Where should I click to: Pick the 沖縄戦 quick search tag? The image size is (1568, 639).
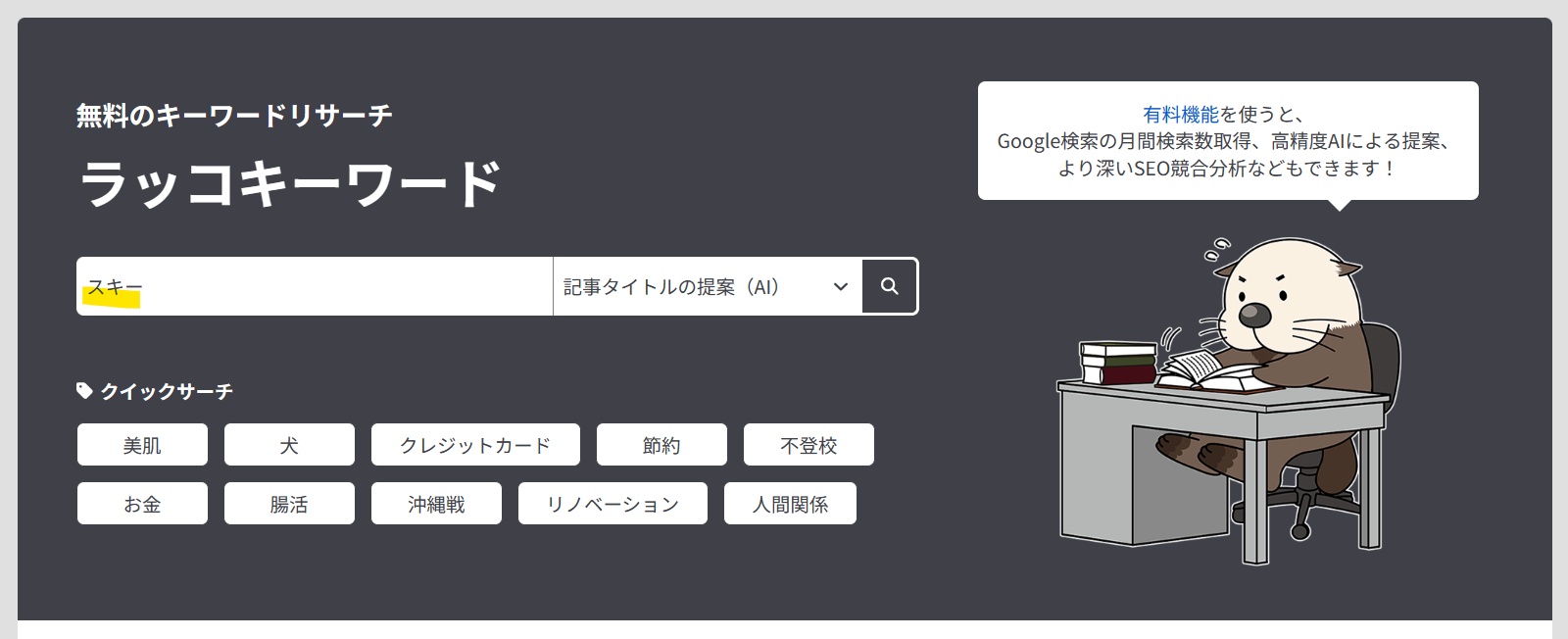(436, 504)
